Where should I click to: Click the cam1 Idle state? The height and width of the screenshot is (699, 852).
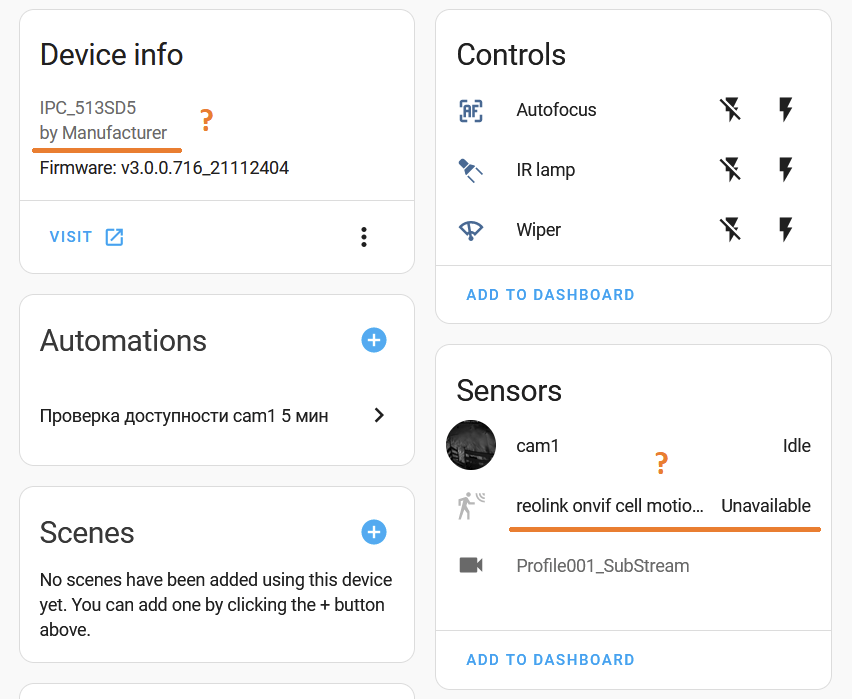(797, 446)
